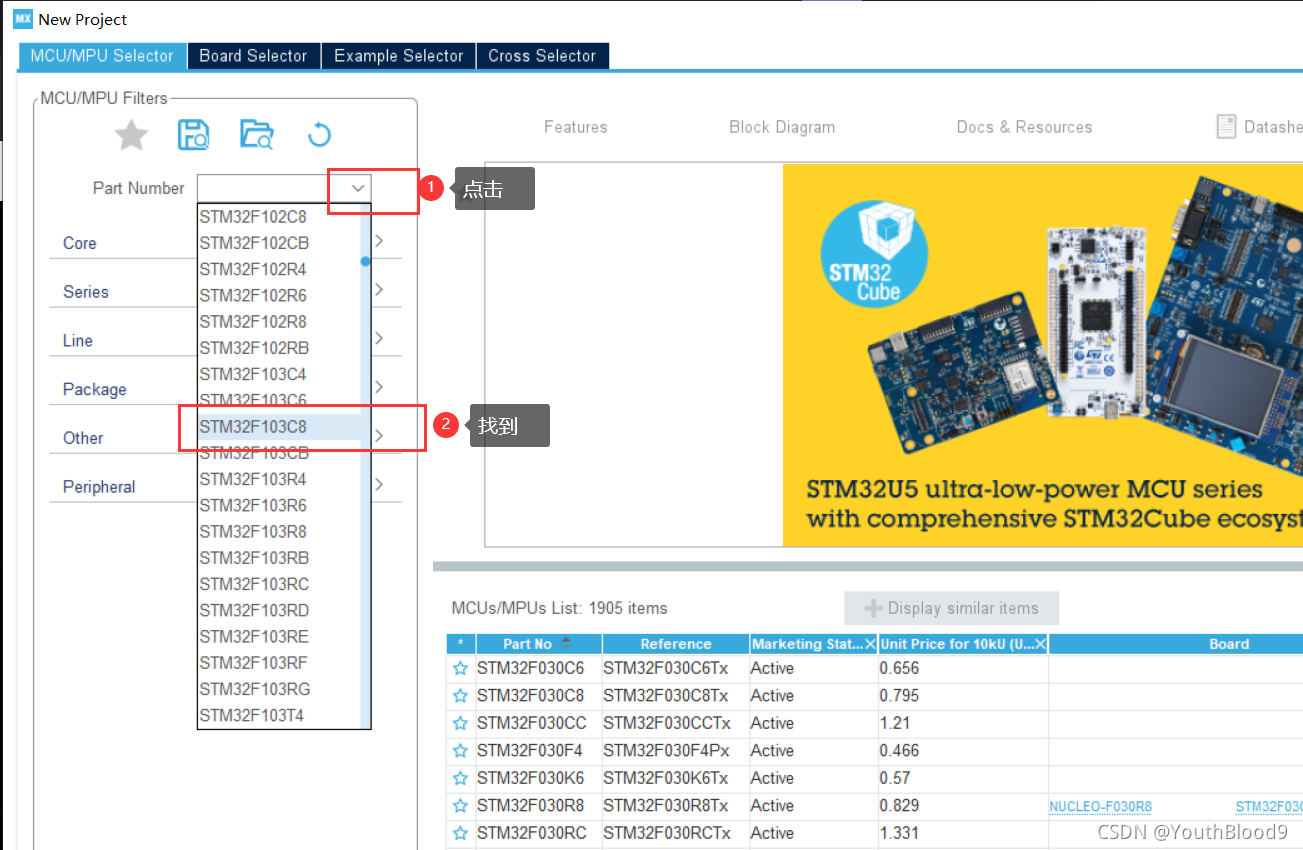Expand the Package filter section

379,387
